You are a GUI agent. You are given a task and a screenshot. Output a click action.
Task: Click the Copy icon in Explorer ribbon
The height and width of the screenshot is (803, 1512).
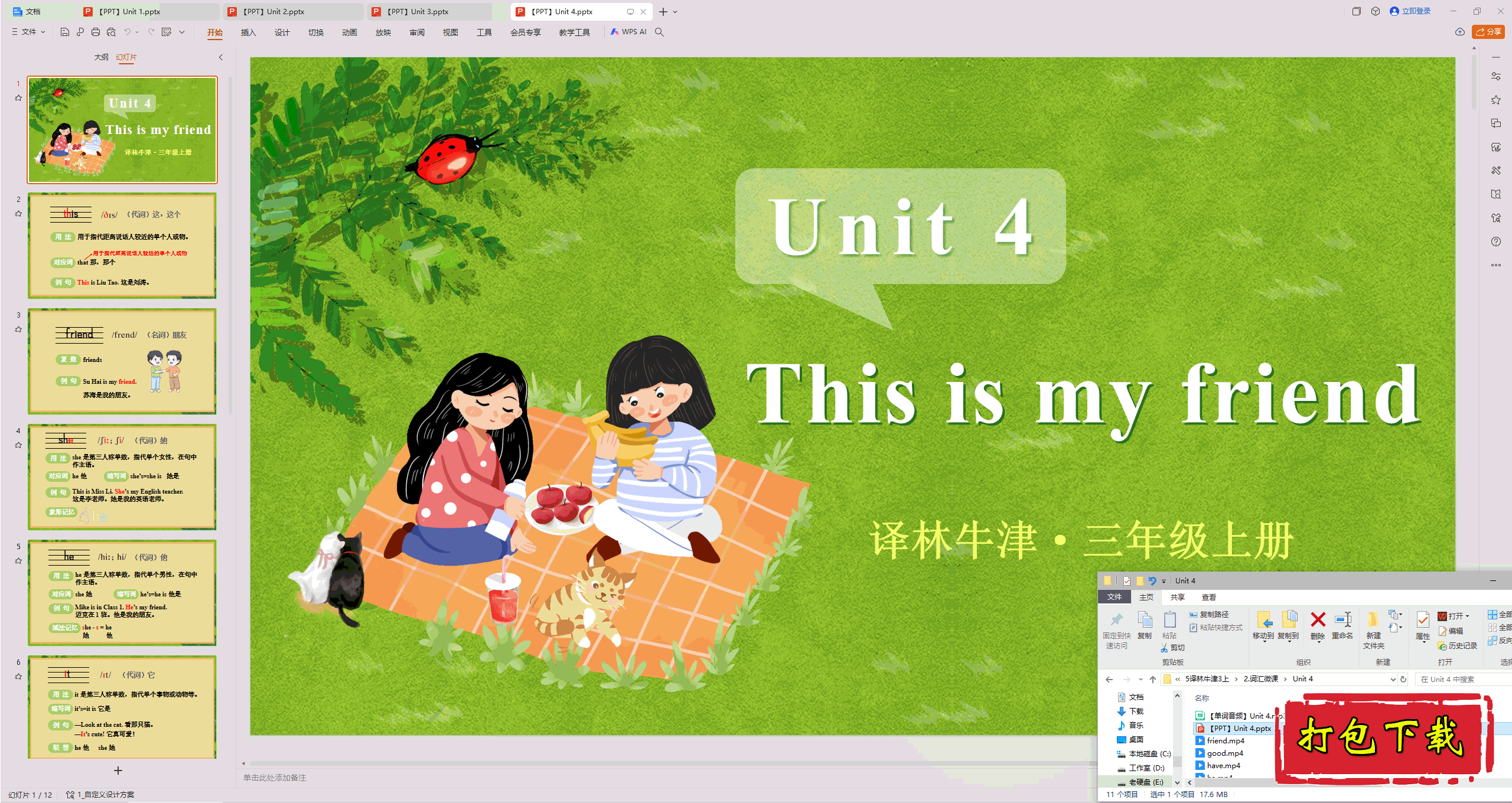pyautogui.click(x=1145, y=619)
